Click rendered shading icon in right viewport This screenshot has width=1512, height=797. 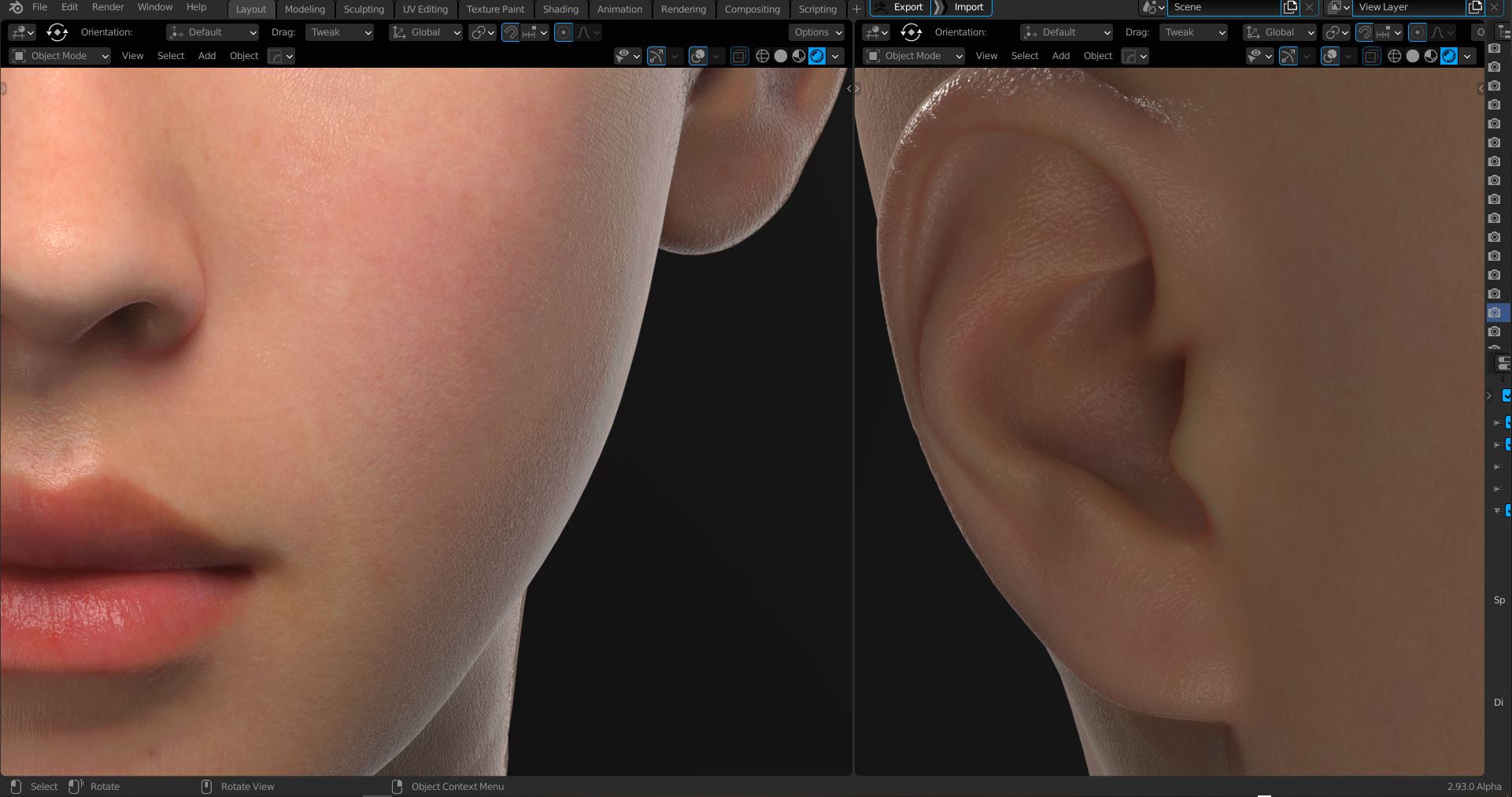[x=1449, y=56]
